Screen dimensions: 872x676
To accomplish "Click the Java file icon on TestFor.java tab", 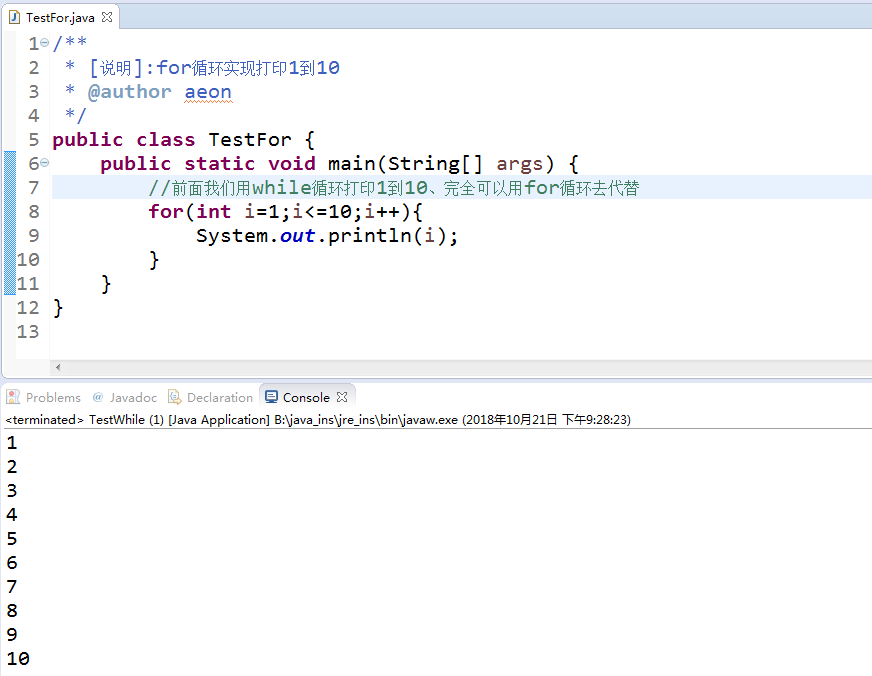I will tap(14, 17).
